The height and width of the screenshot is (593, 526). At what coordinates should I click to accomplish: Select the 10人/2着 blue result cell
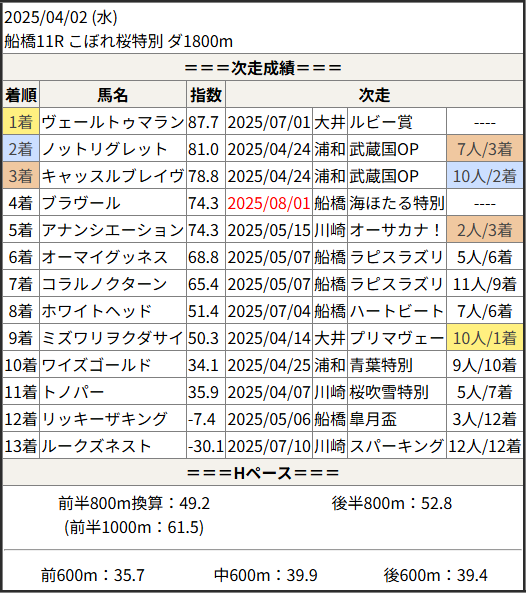pos(485,176)
